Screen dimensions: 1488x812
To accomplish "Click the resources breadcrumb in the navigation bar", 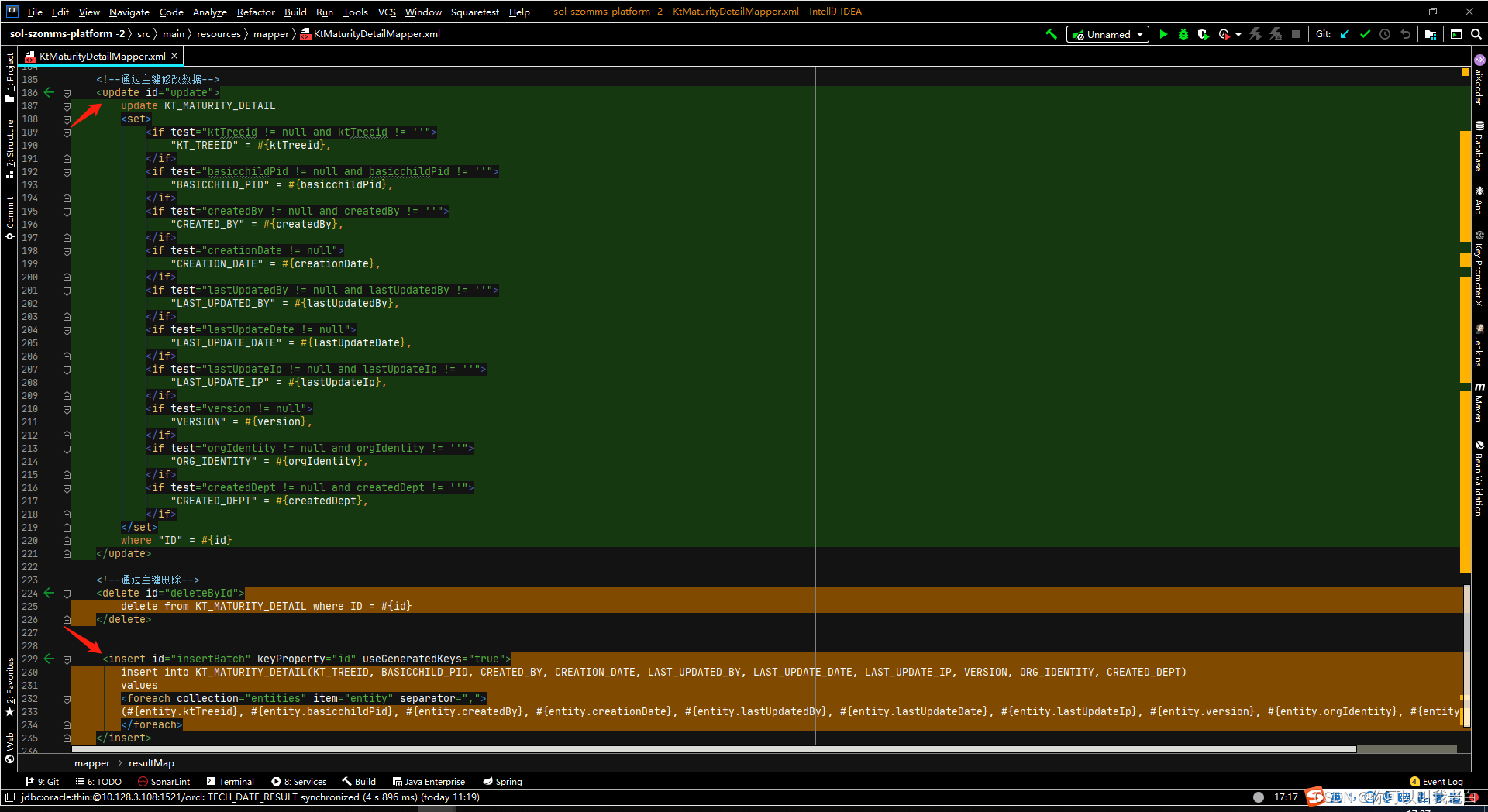I will [219, 34].
